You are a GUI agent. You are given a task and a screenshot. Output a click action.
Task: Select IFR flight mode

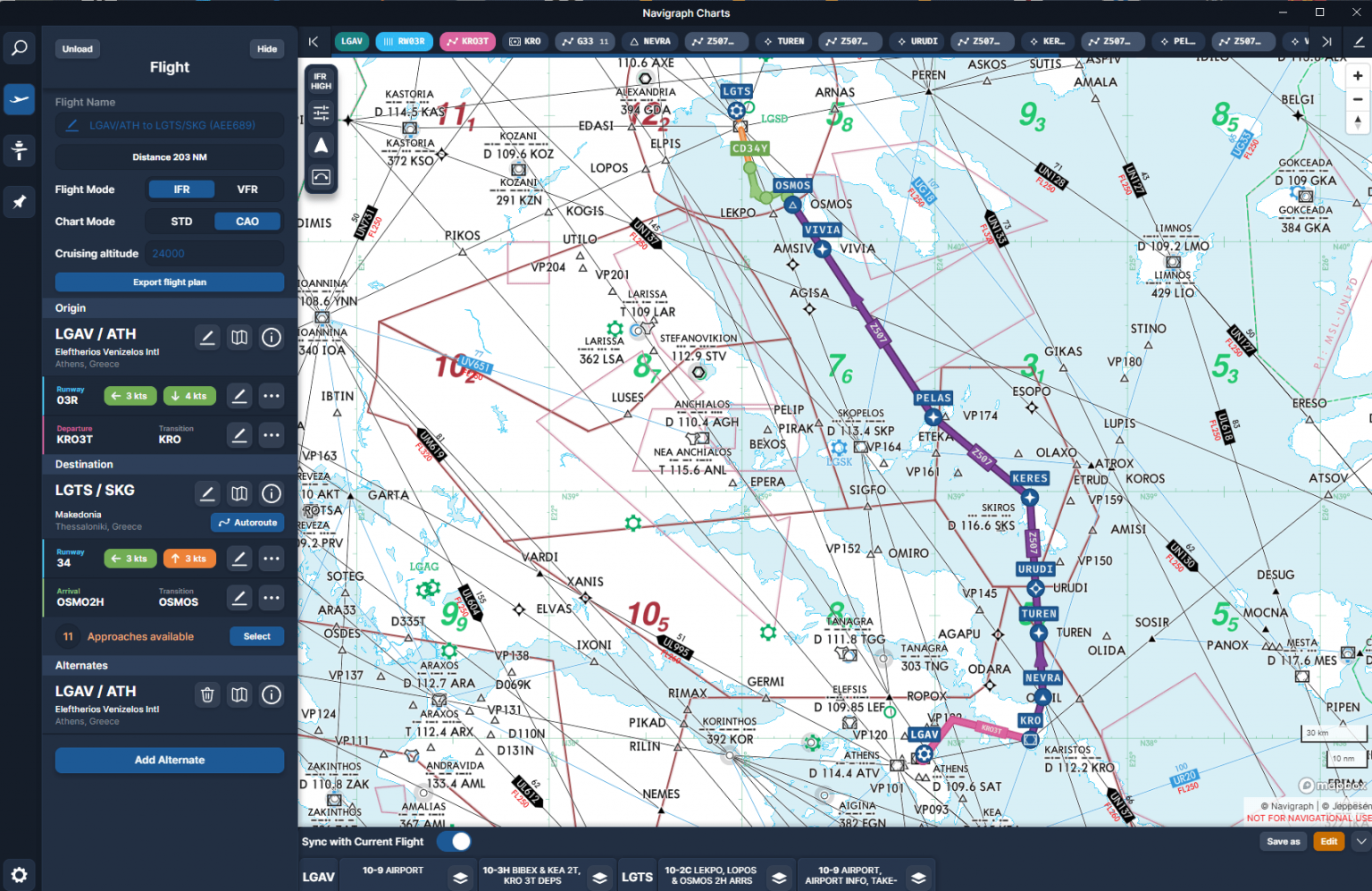181,189
